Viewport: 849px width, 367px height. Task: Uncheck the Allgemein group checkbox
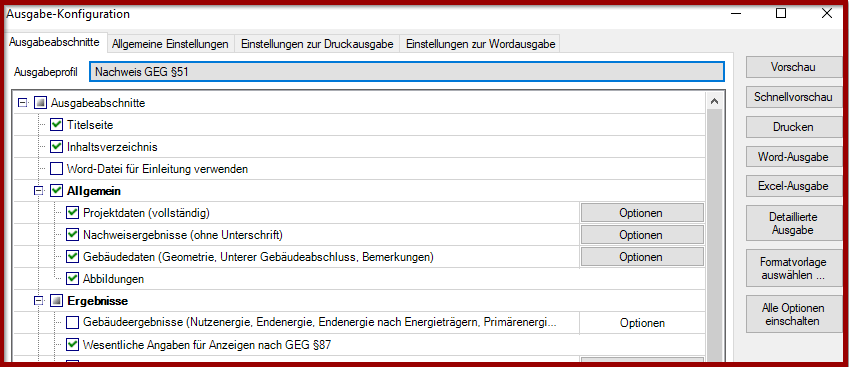pyautogui.click(x=56, y=191)
